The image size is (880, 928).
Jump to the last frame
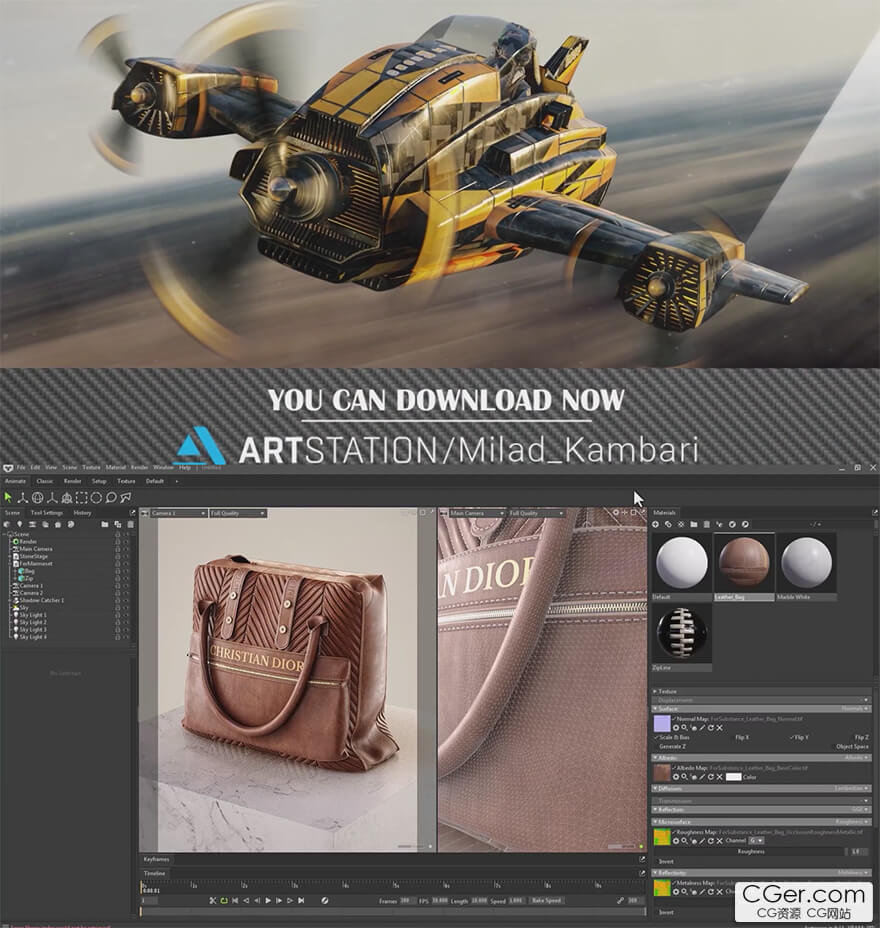[301, 901]
